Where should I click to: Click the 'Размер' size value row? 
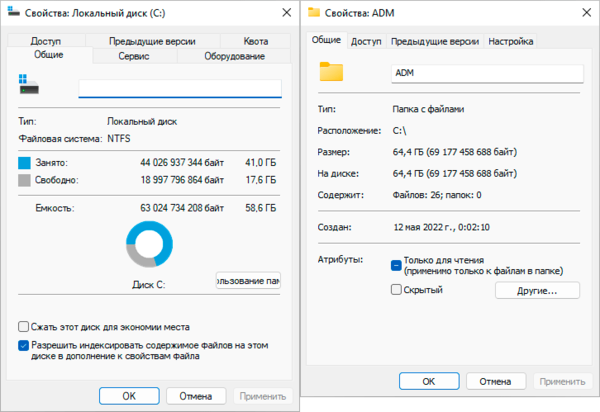tap(455, 152)
